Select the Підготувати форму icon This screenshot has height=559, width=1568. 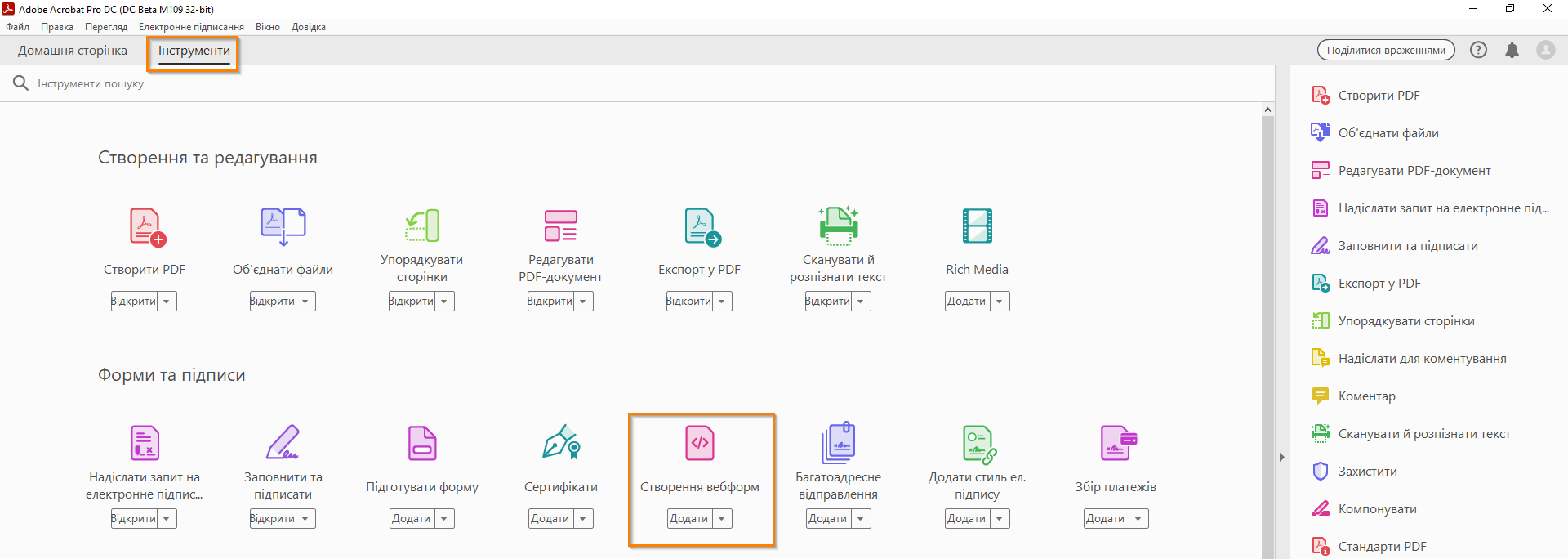[422, 443]
